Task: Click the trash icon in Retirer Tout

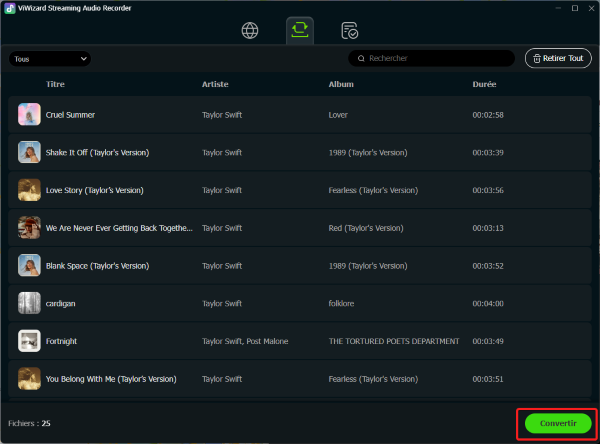Action: (537, 59)
